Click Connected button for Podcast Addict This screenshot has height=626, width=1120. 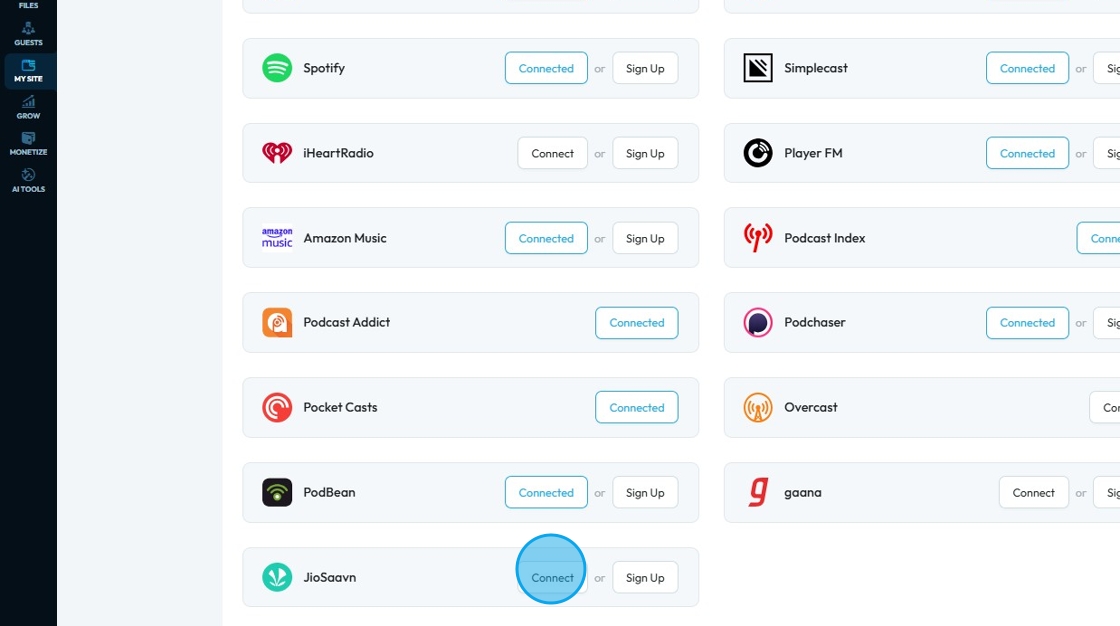coord(636,322)
